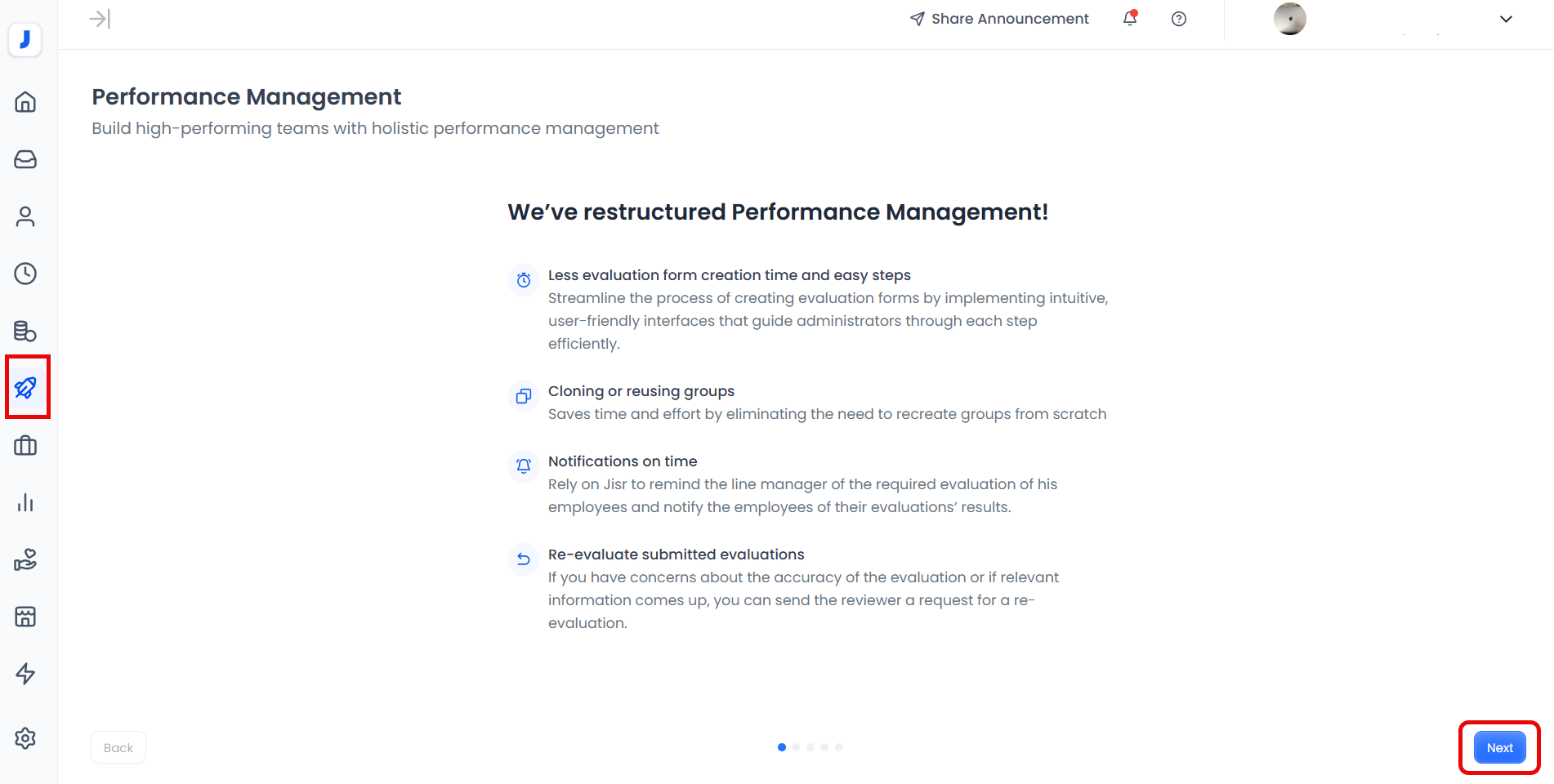
Task: Open the settings gear icon
Action: click(x=25, y=738)
